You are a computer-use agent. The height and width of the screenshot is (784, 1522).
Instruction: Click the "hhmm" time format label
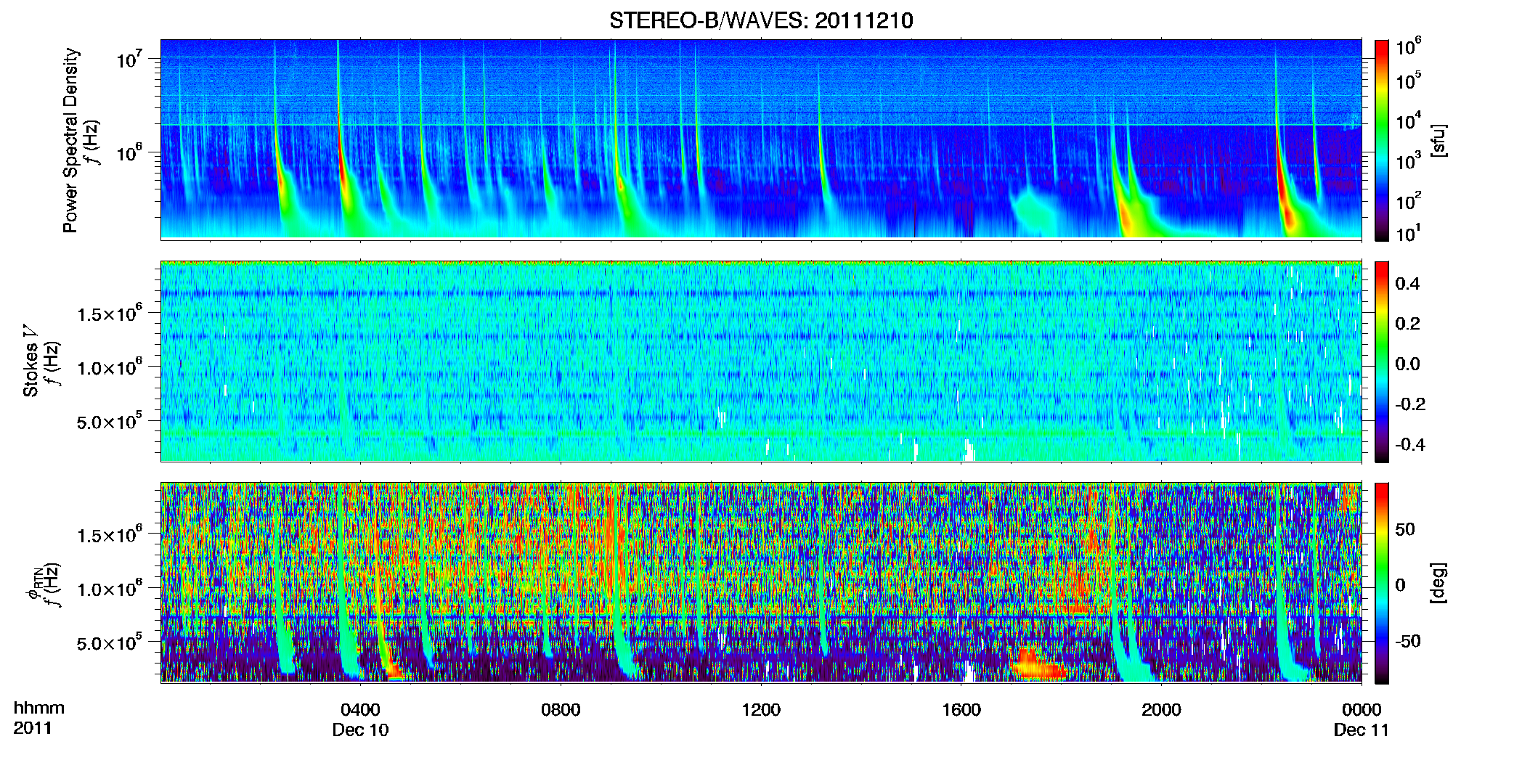38,708
